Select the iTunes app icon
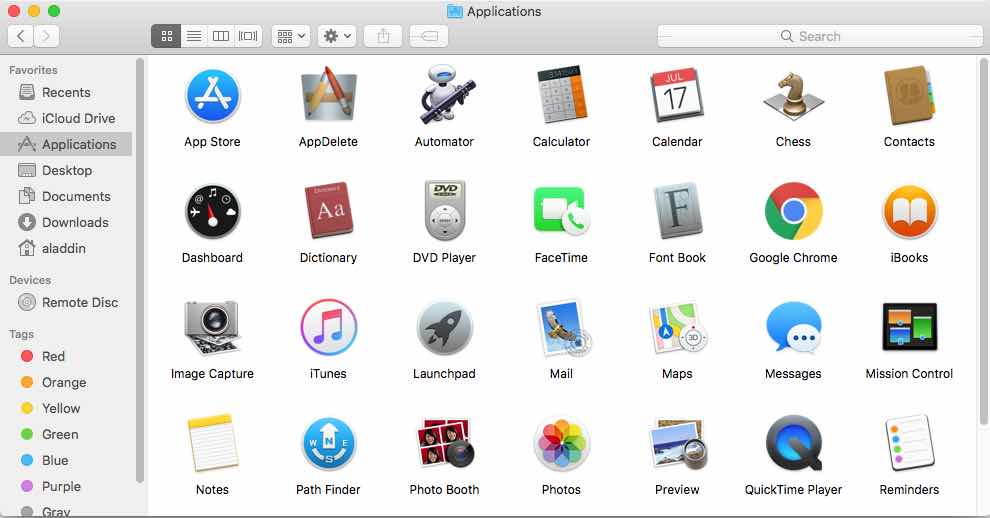Image resolution: width=990 pixels, height=518 pixels. coord(328,327)
